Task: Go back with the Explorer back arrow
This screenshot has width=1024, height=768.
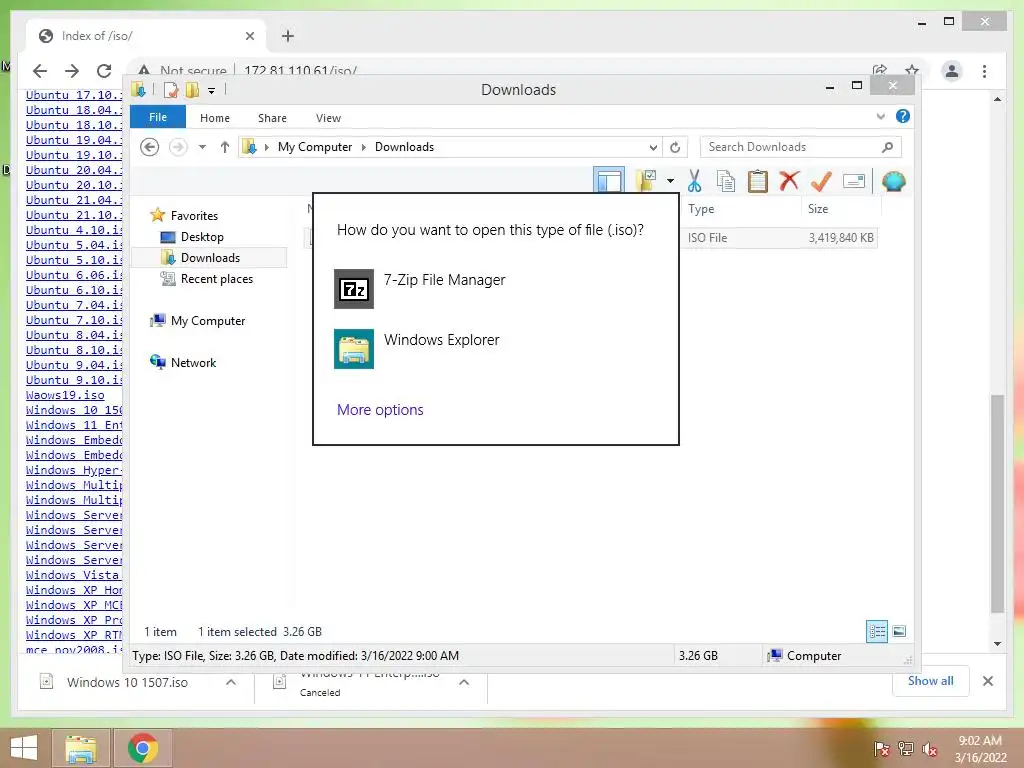Action: [150, 147]
